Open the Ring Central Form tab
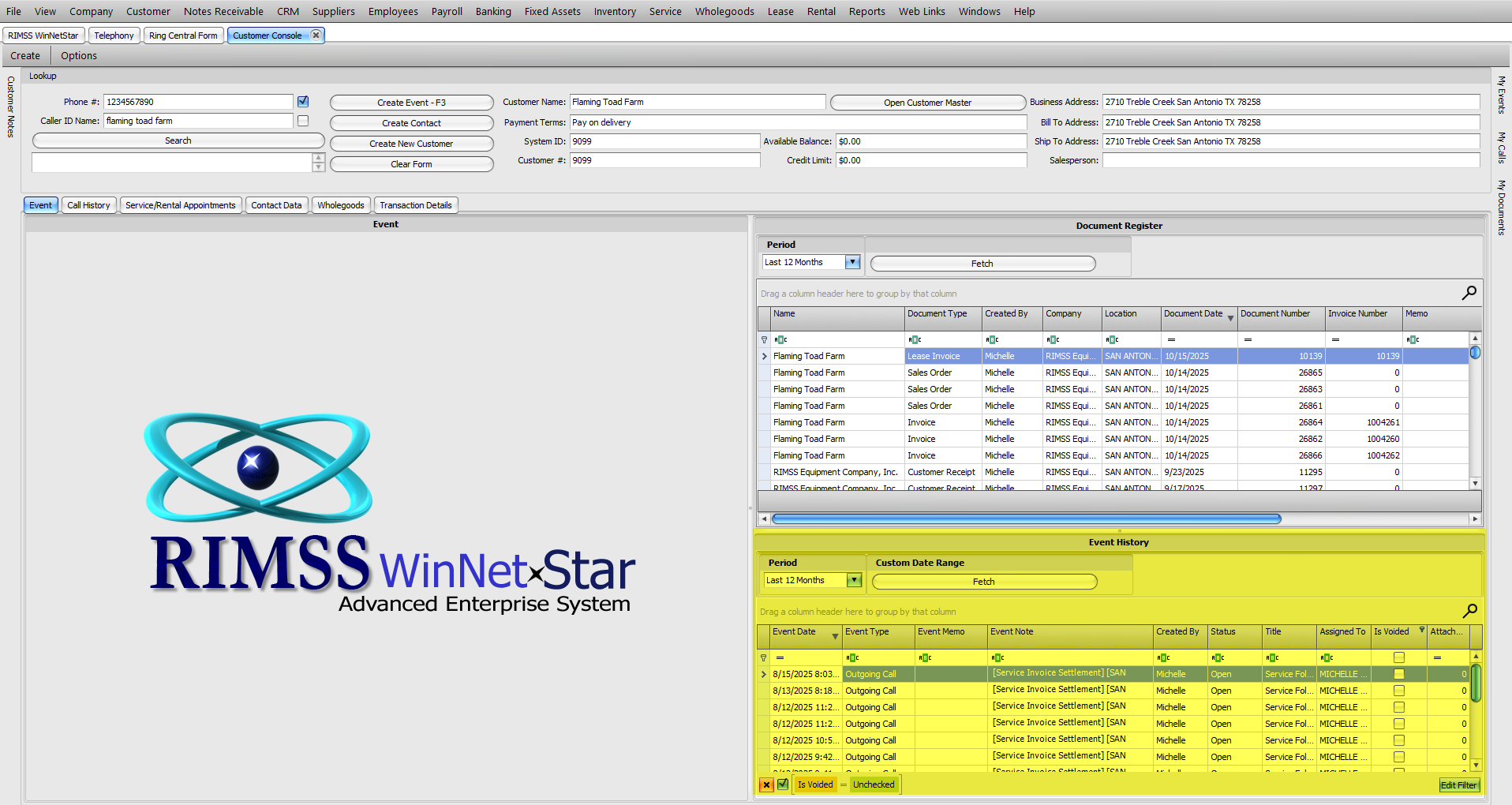Image resolution: width=1512 pixels, height=805 pixels. point(183,36)
